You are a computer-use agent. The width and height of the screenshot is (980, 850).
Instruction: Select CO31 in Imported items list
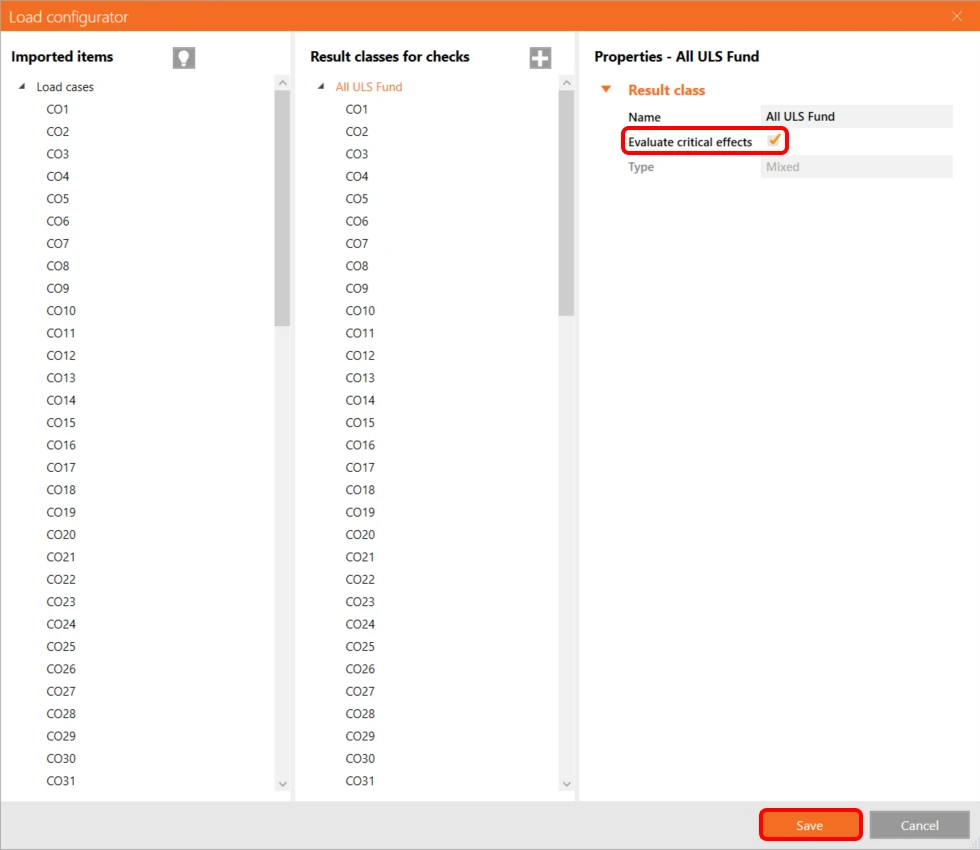point(61,781)
